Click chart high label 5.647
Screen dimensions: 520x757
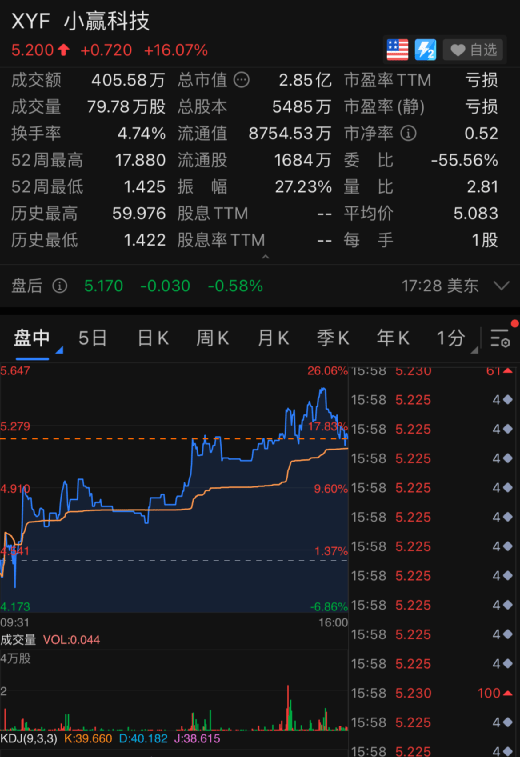click(15, 371)
